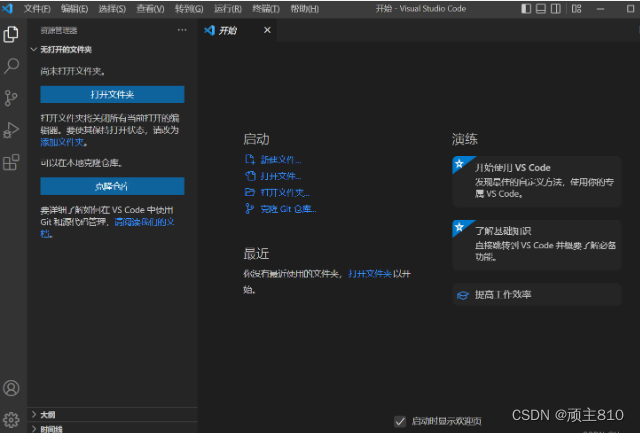This screenshot has height=433, width=640.
Task: Toggle the bottom panel layout icon
Action: click(541, 9)
